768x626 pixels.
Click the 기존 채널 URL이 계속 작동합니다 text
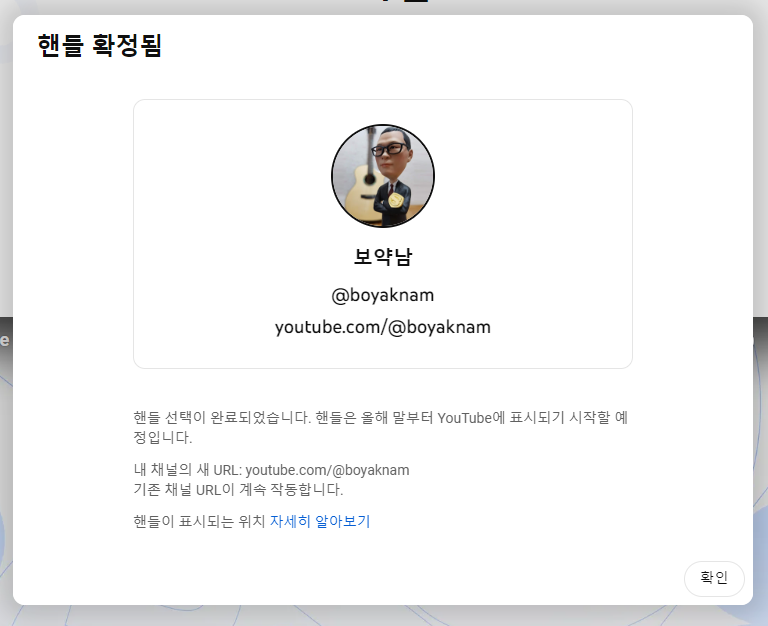point(239,490)
